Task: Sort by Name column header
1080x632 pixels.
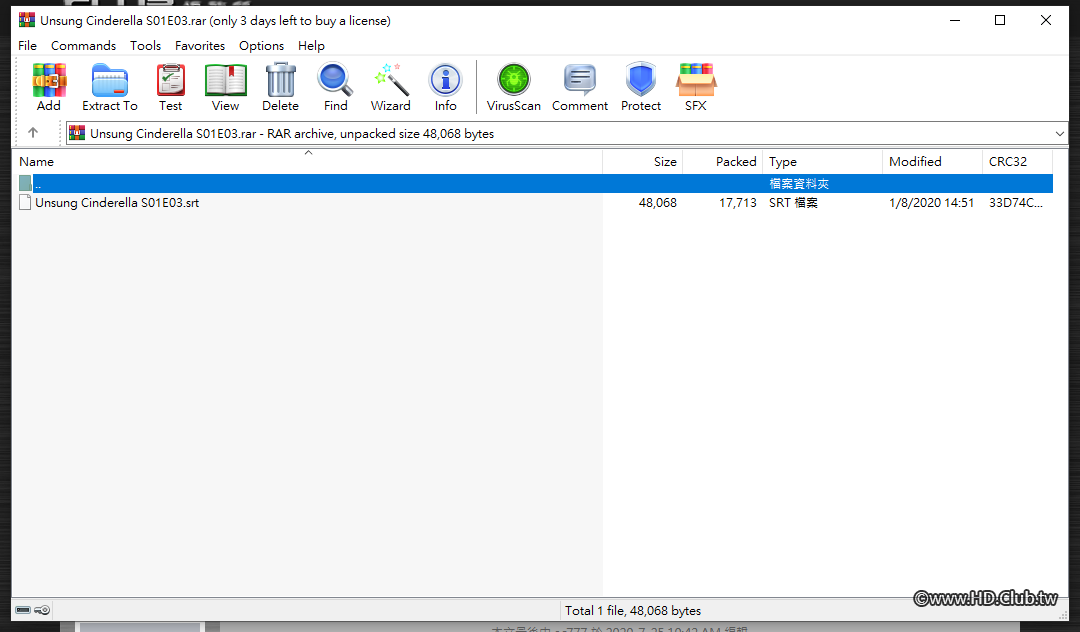Action: click(308, 161)
